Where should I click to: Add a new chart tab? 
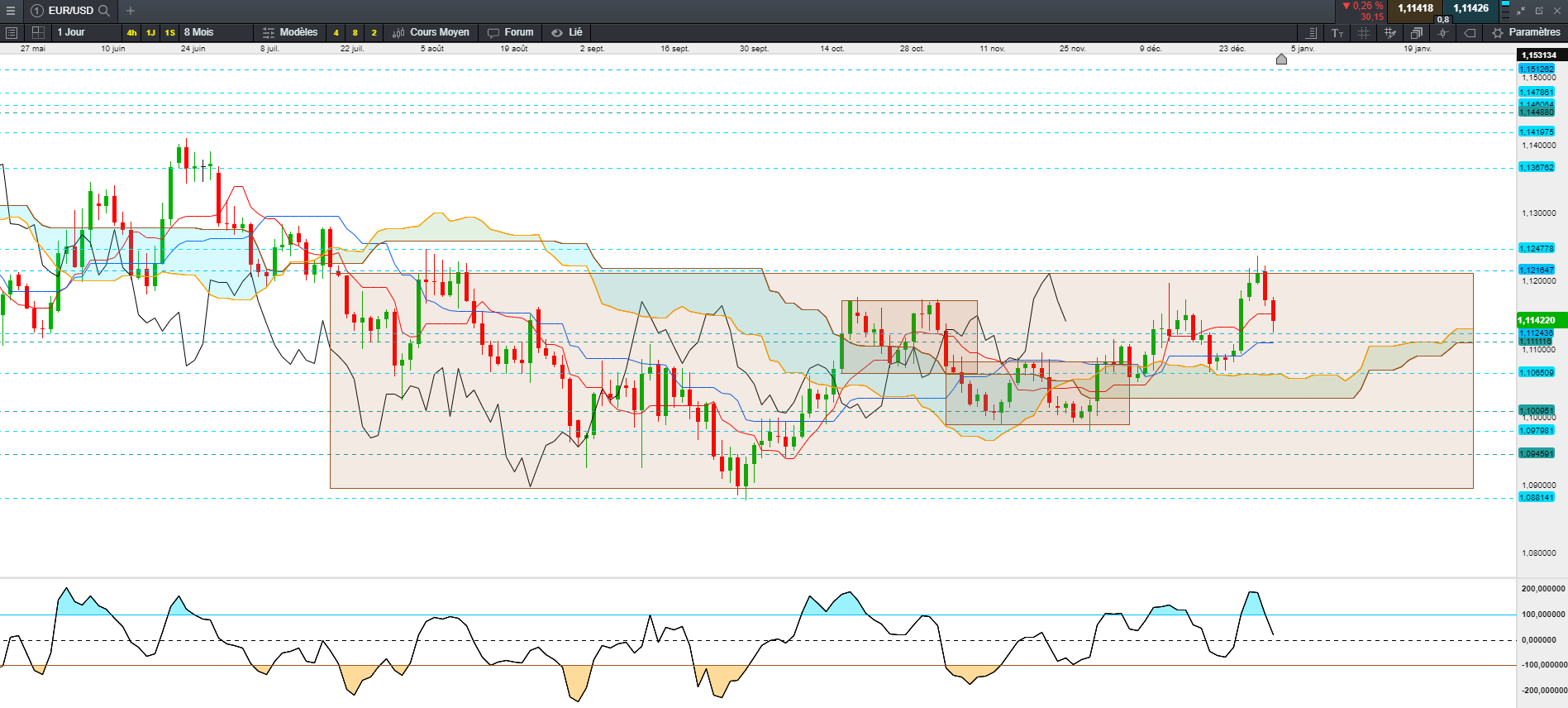[131, 11]
